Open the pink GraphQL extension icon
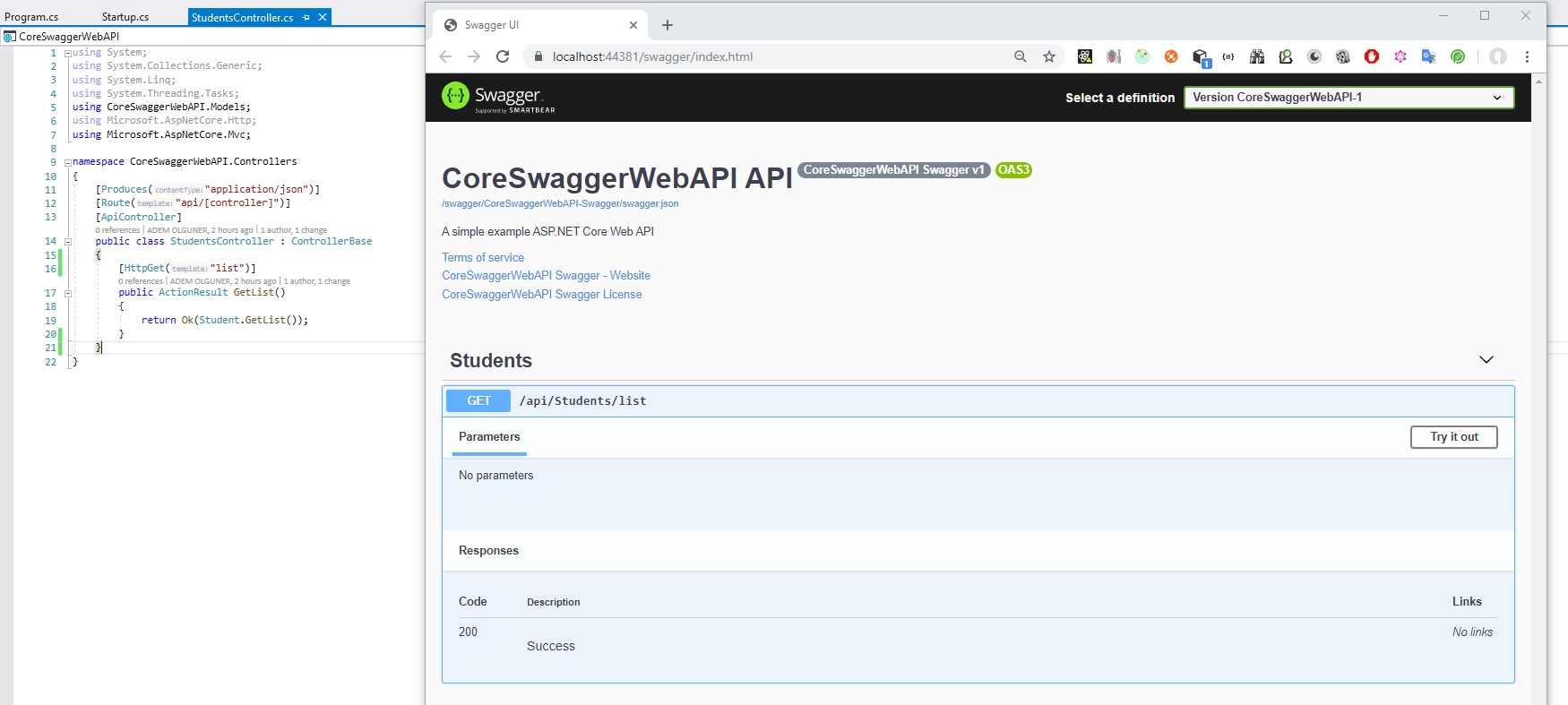The image size is (1568, 705). click(1400, 56)
